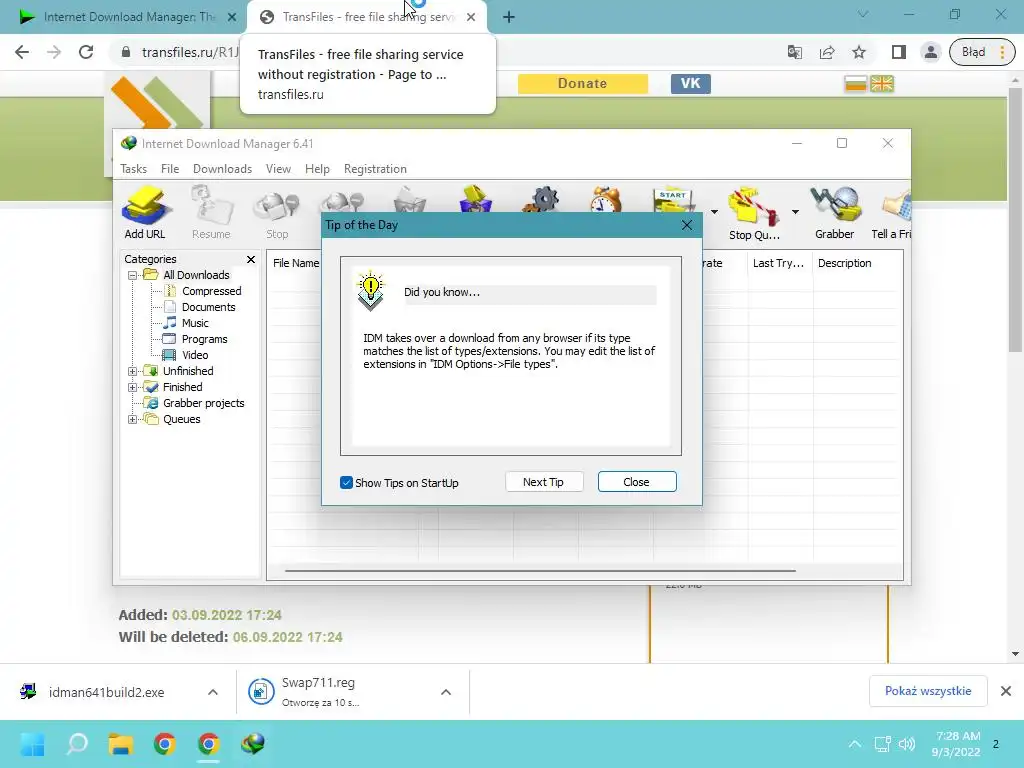The image size is (1024, 768).
Task: Click the Stop toolbar icon
Action: 277,212
